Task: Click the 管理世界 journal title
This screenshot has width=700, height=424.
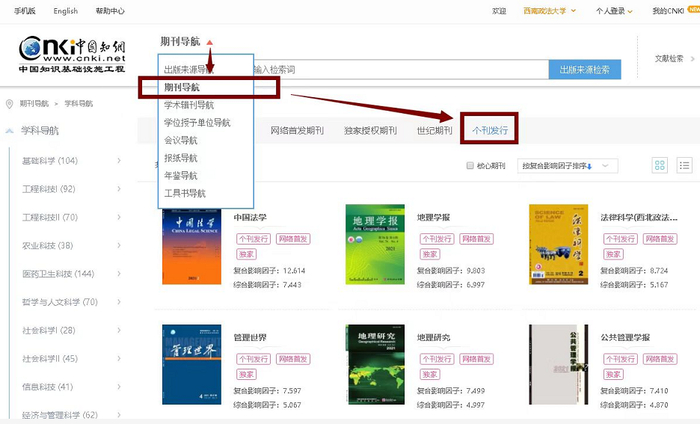Action: click(x=250, y=337)
